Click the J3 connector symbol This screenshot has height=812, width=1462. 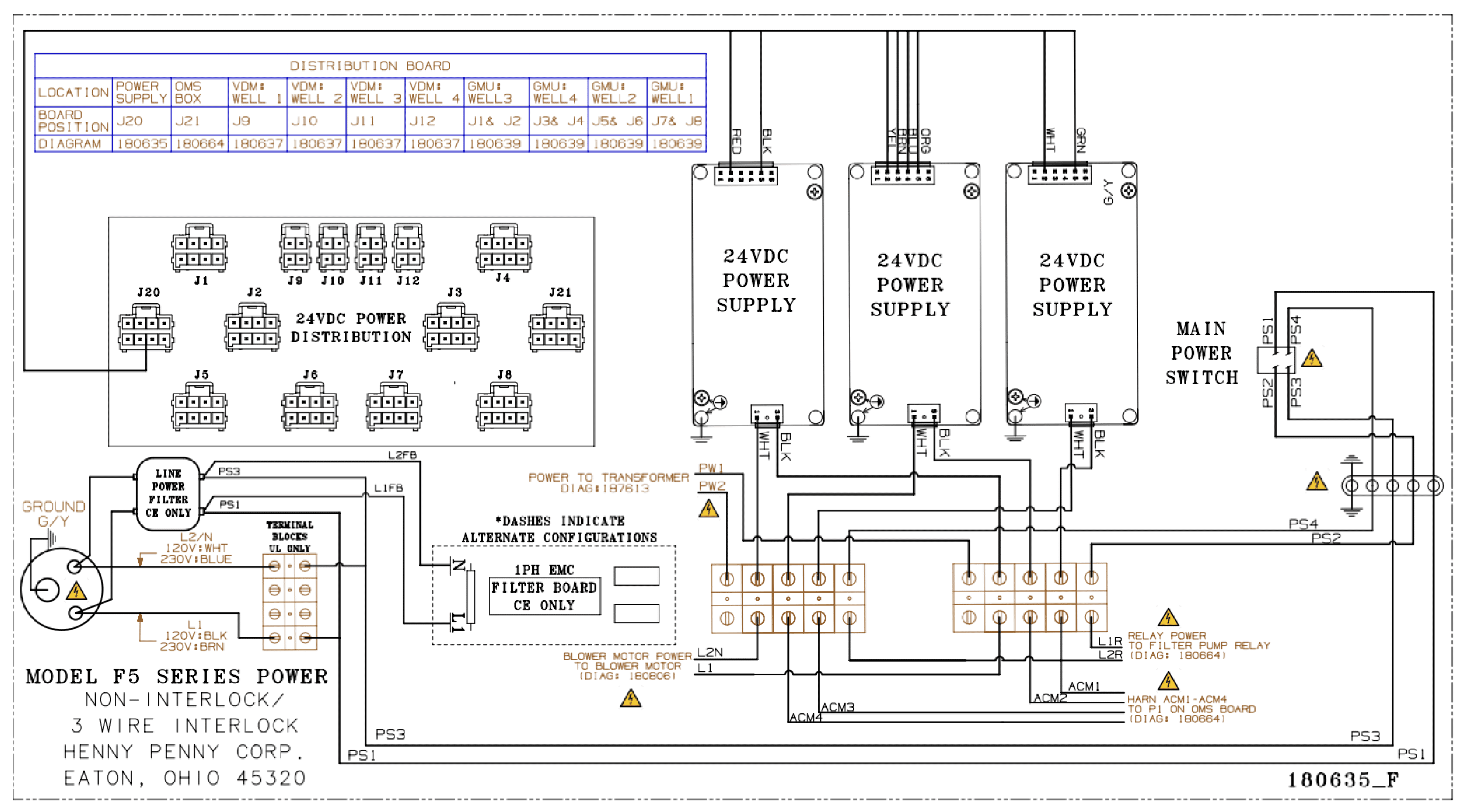451,327
